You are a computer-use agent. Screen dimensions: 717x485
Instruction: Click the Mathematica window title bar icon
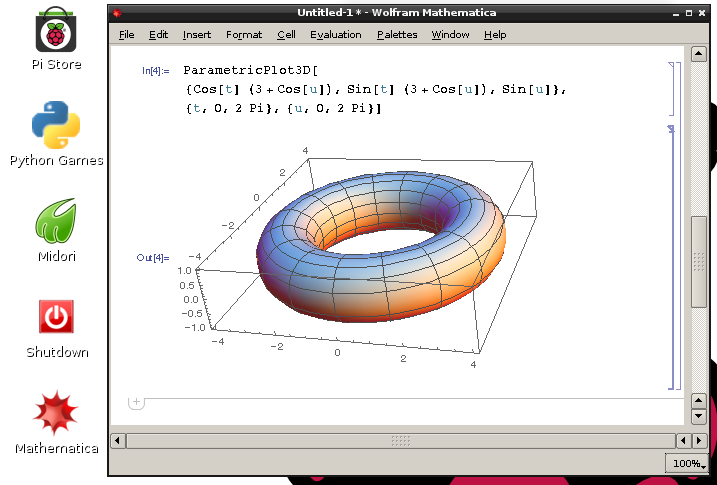coord(117,13)
